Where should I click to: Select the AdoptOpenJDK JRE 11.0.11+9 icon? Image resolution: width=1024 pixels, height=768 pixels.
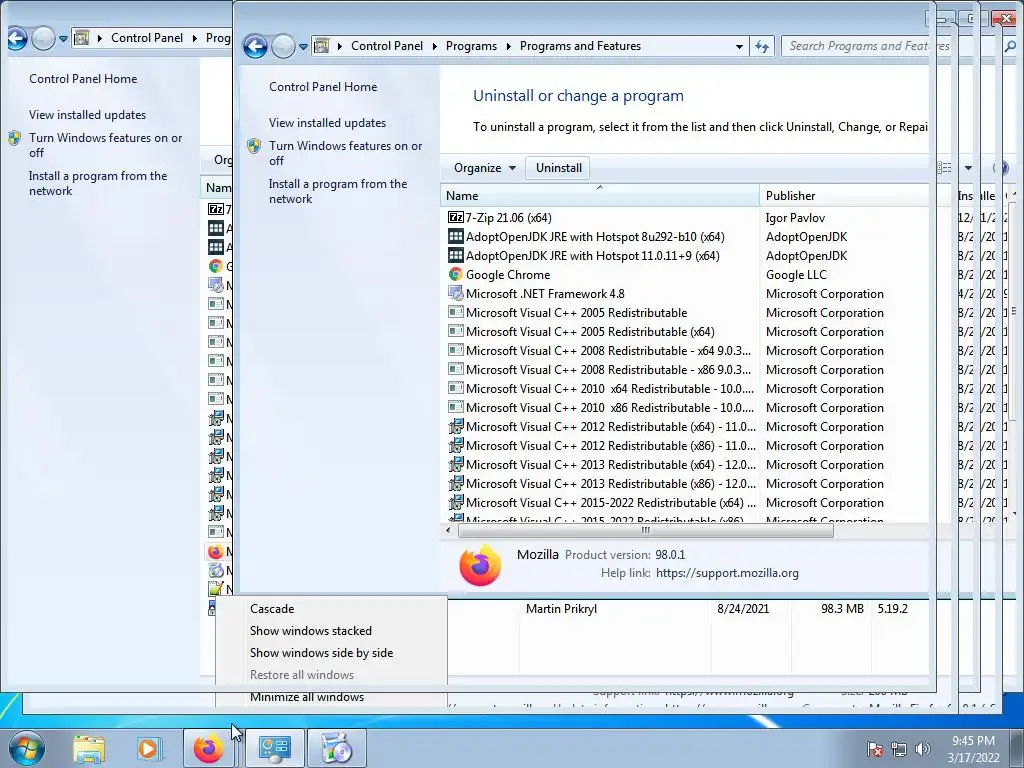pos(455,255)
